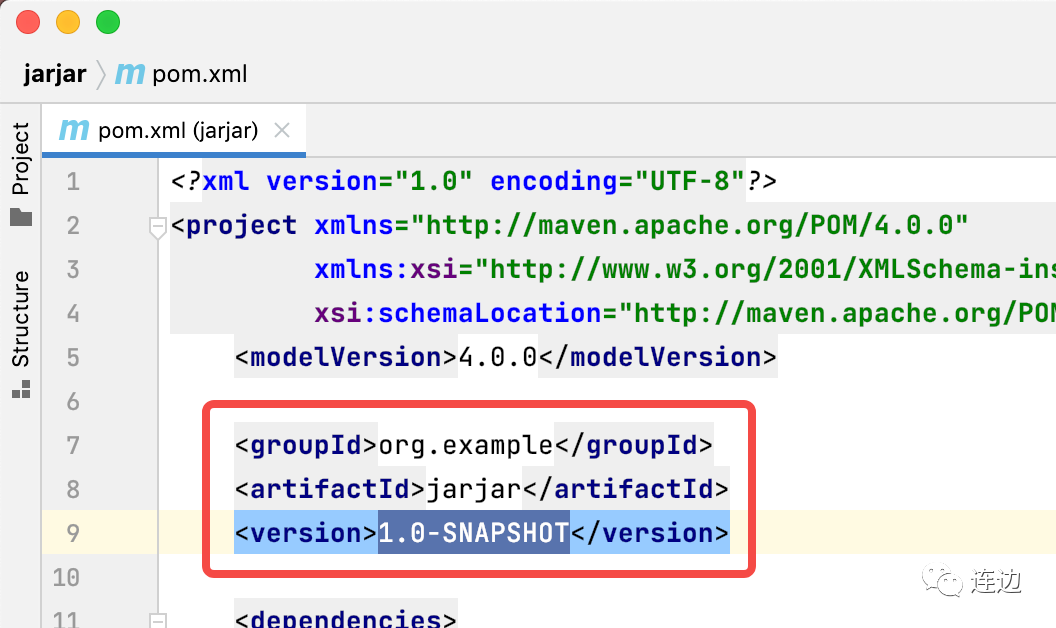Click line number 5 in the gutter
The width and height of the screenshot is (1056, 628).
coord(73,357)
